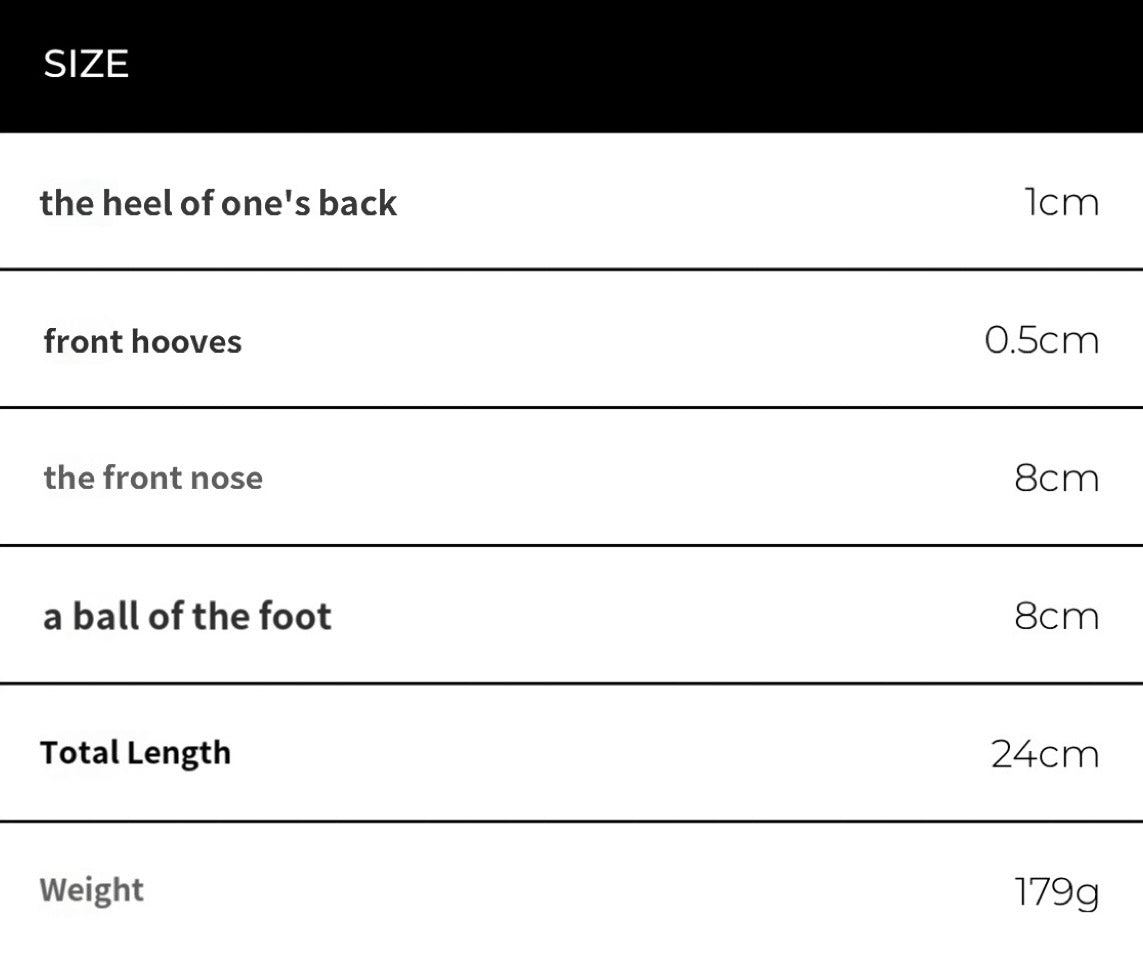Screen dimensions: 1143x953
Task: Select the heel of one's back label
Action: [218, 203]
